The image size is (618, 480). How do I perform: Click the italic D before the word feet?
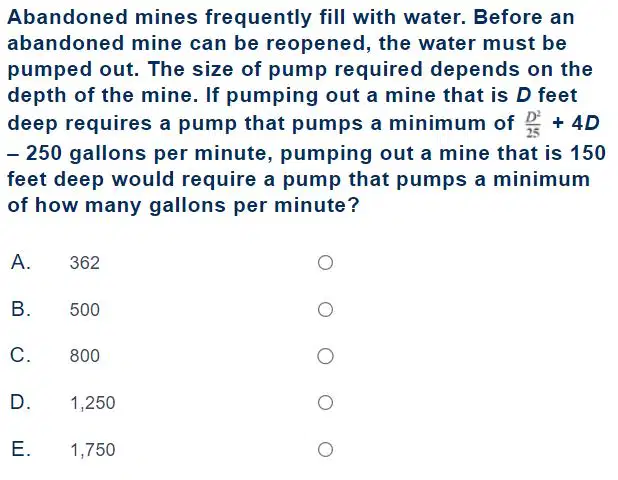[524, 95]
